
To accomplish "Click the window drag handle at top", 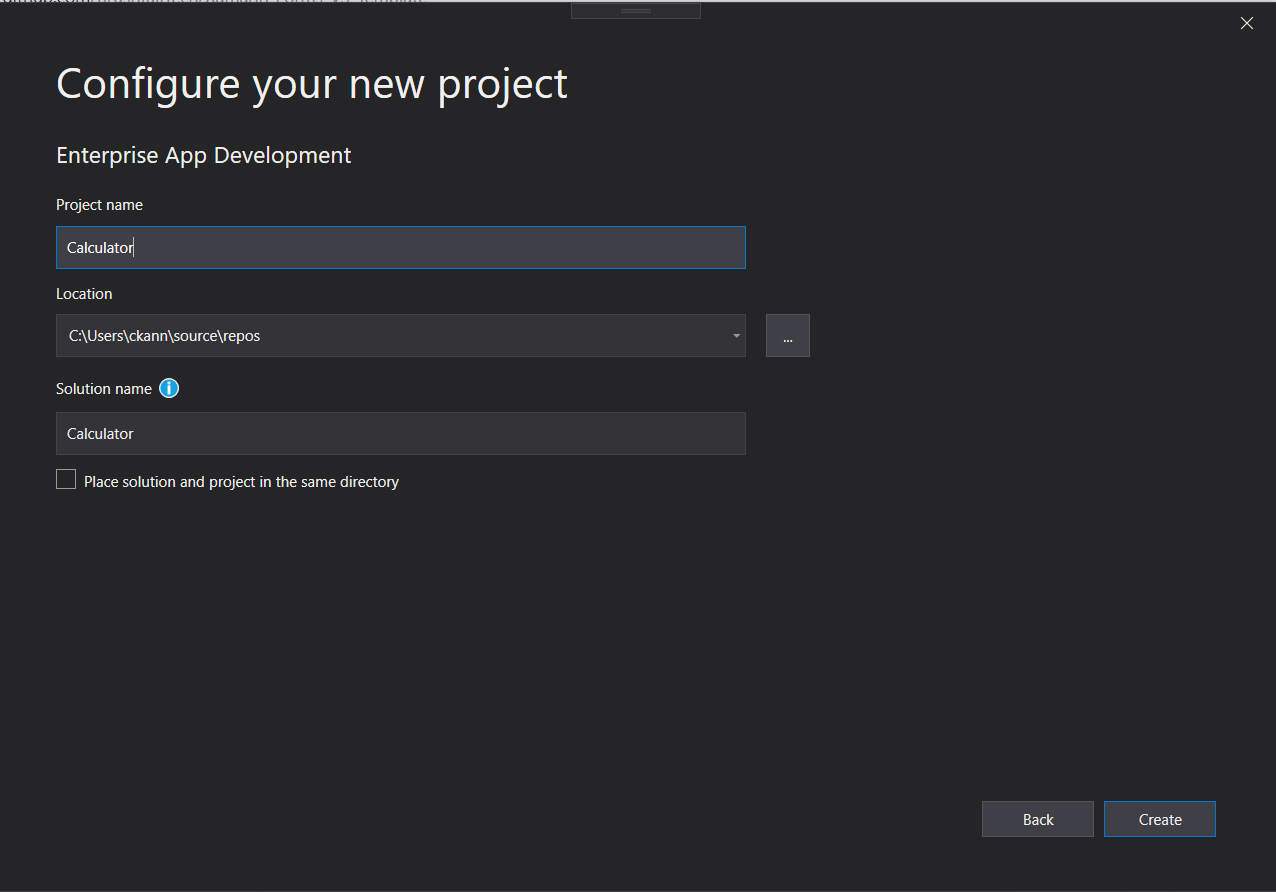I will point(635,9).
